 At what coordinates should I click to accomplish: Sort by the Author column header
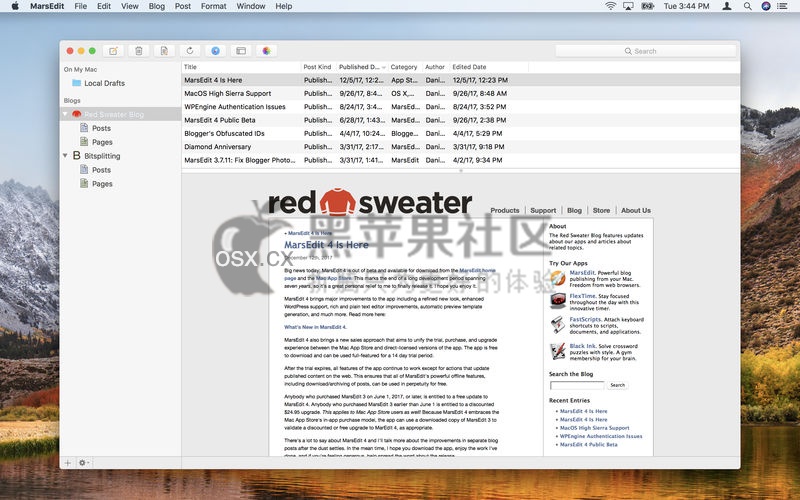435,67
